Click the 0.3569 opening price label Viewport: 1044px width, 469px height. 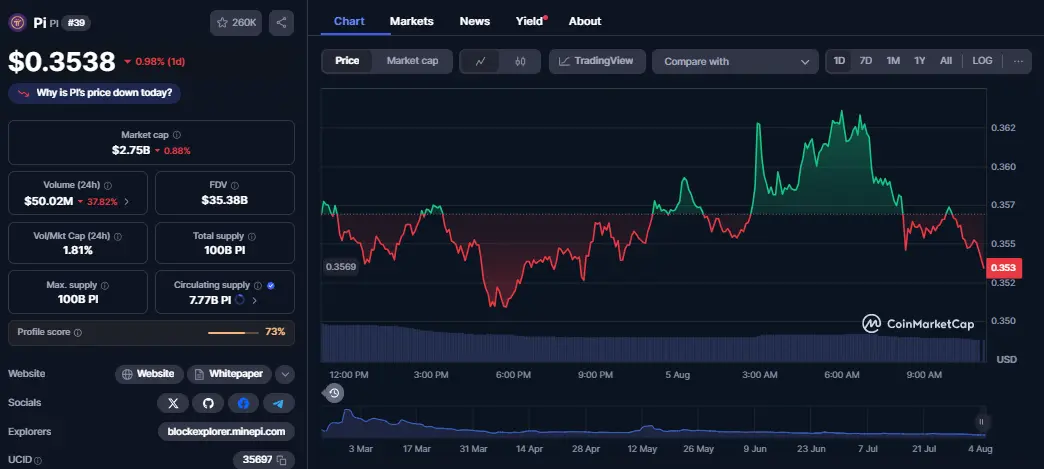pos(341,267)
